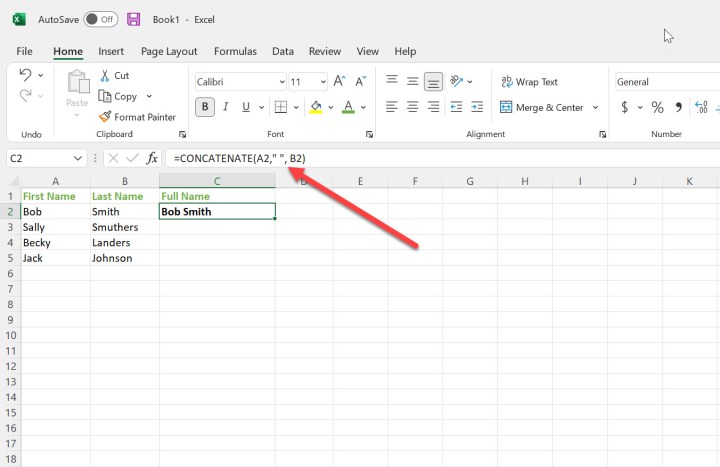
Task: Expand the Merge & Center dropdown arrow
Action: [x=596, y=108]
